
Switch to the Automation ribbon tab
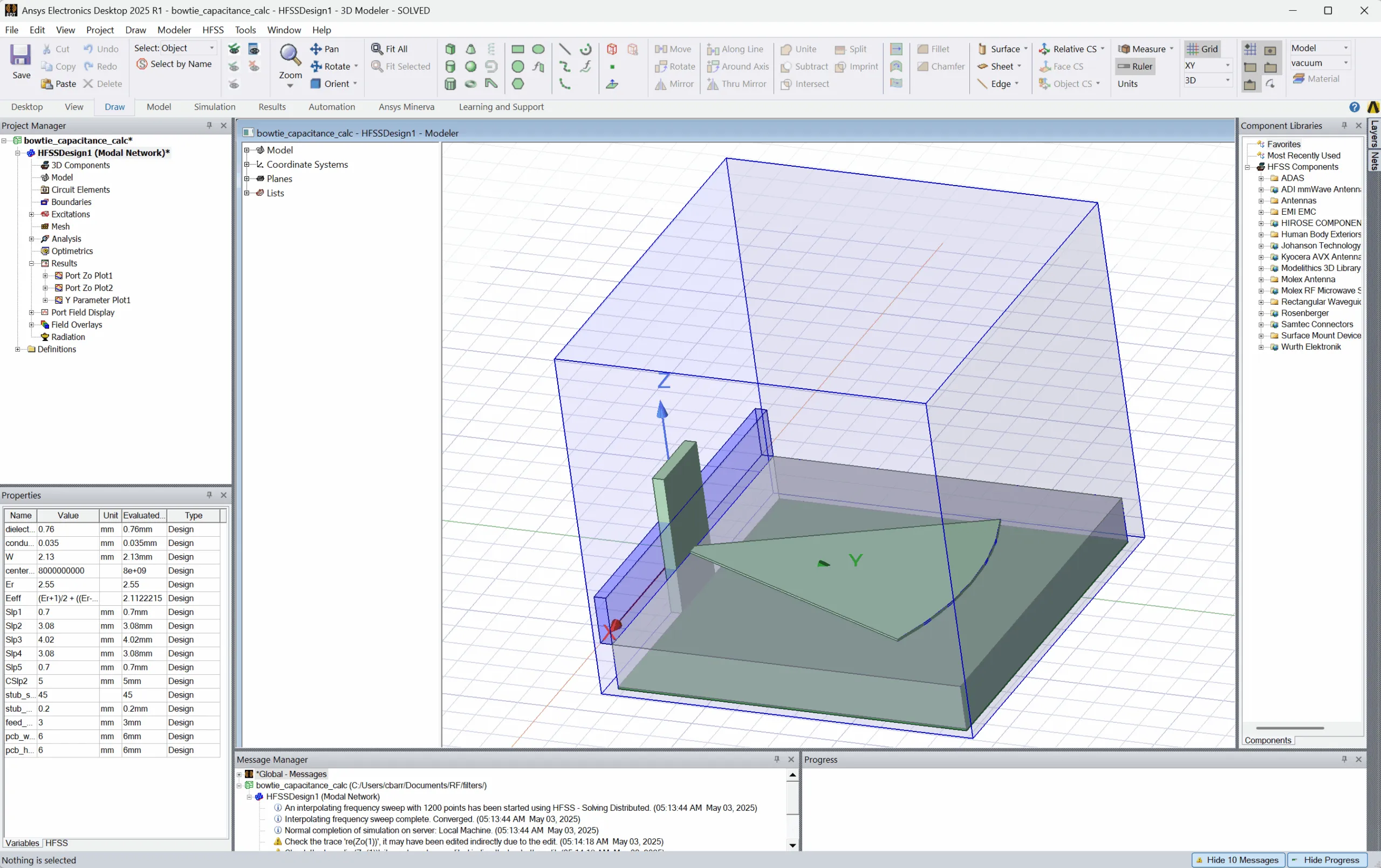coord(331,107)
